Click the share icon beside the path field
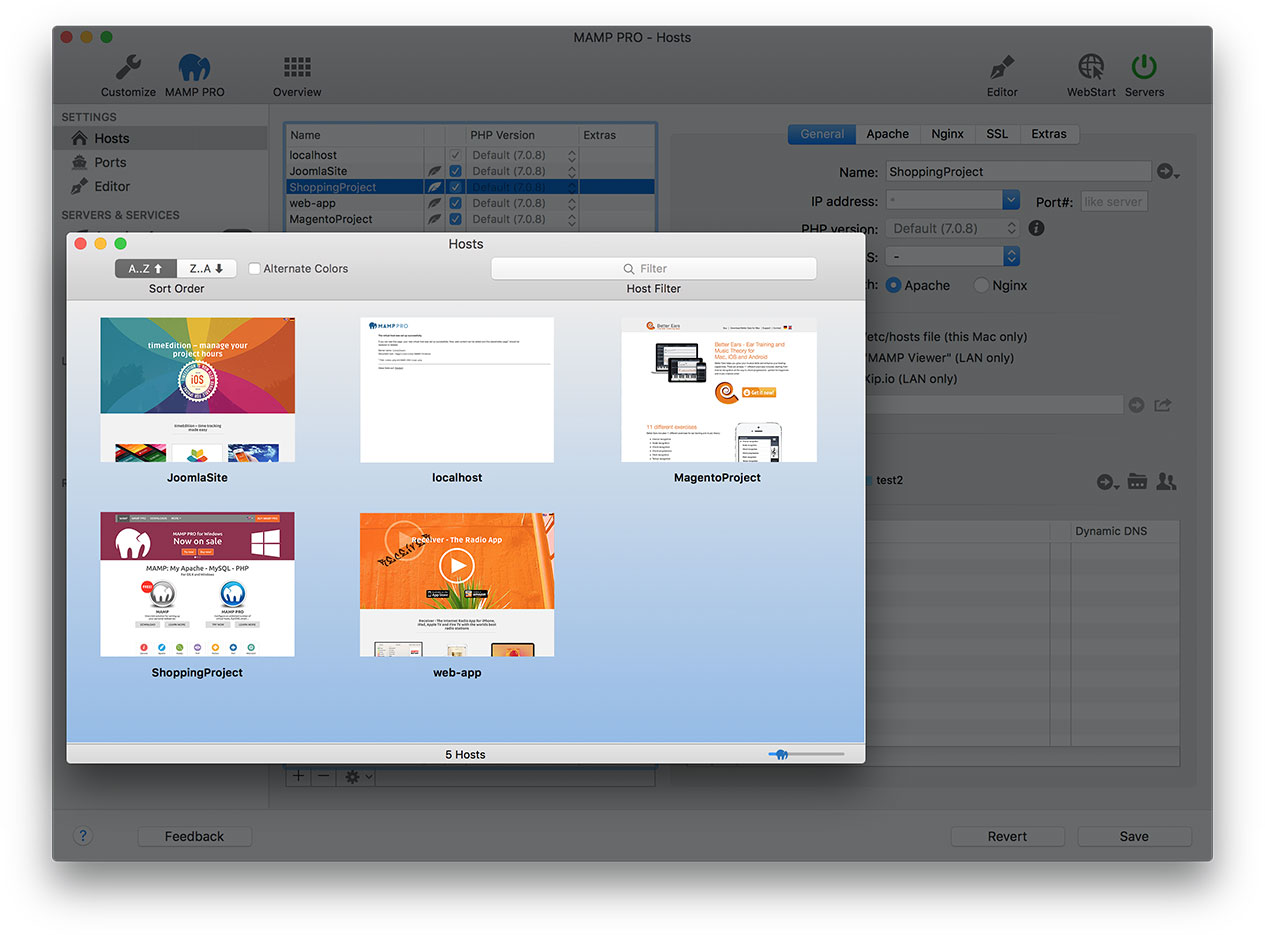The width and height of the screenshot is (1265, 935). point(1162,405)
